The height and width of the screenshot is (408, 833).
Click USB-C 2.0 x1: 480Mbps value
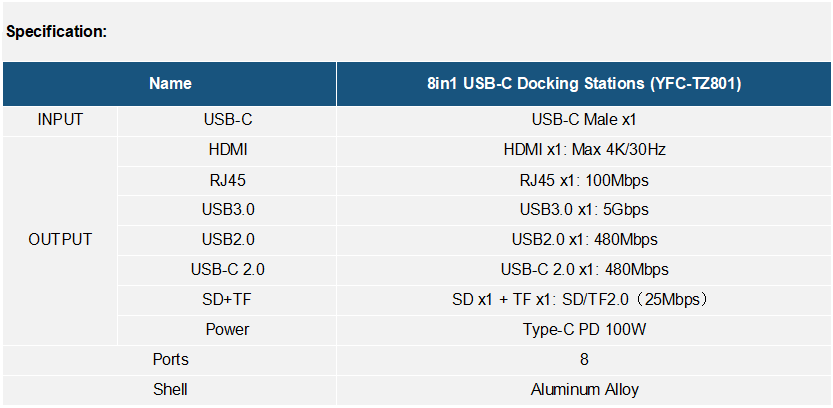coord(584,270)
